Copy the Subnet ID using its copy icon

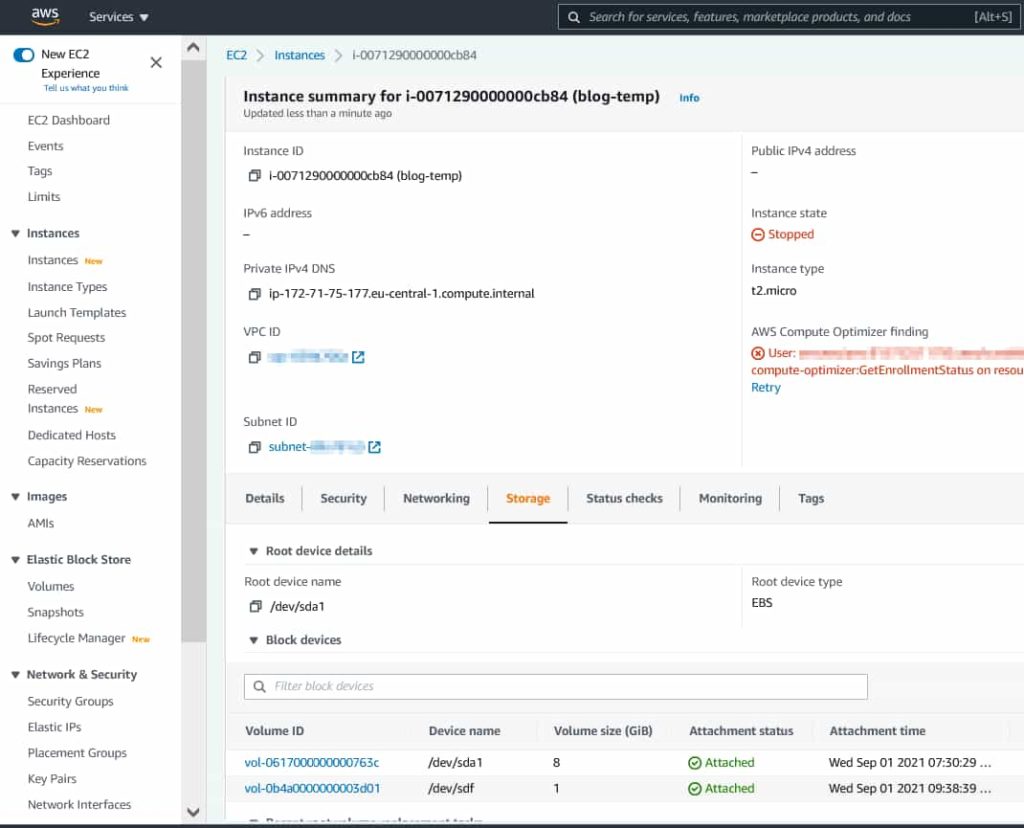[x=254, y=446]
